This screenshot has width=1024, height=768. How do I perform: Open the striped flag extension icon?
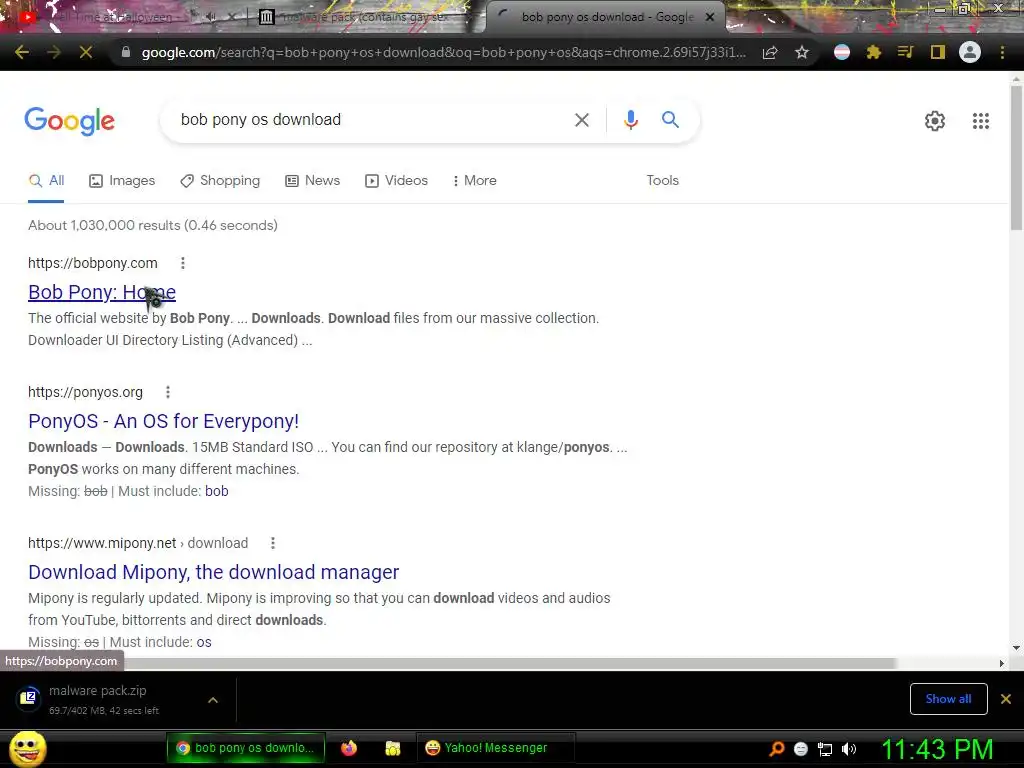[842, 52]
